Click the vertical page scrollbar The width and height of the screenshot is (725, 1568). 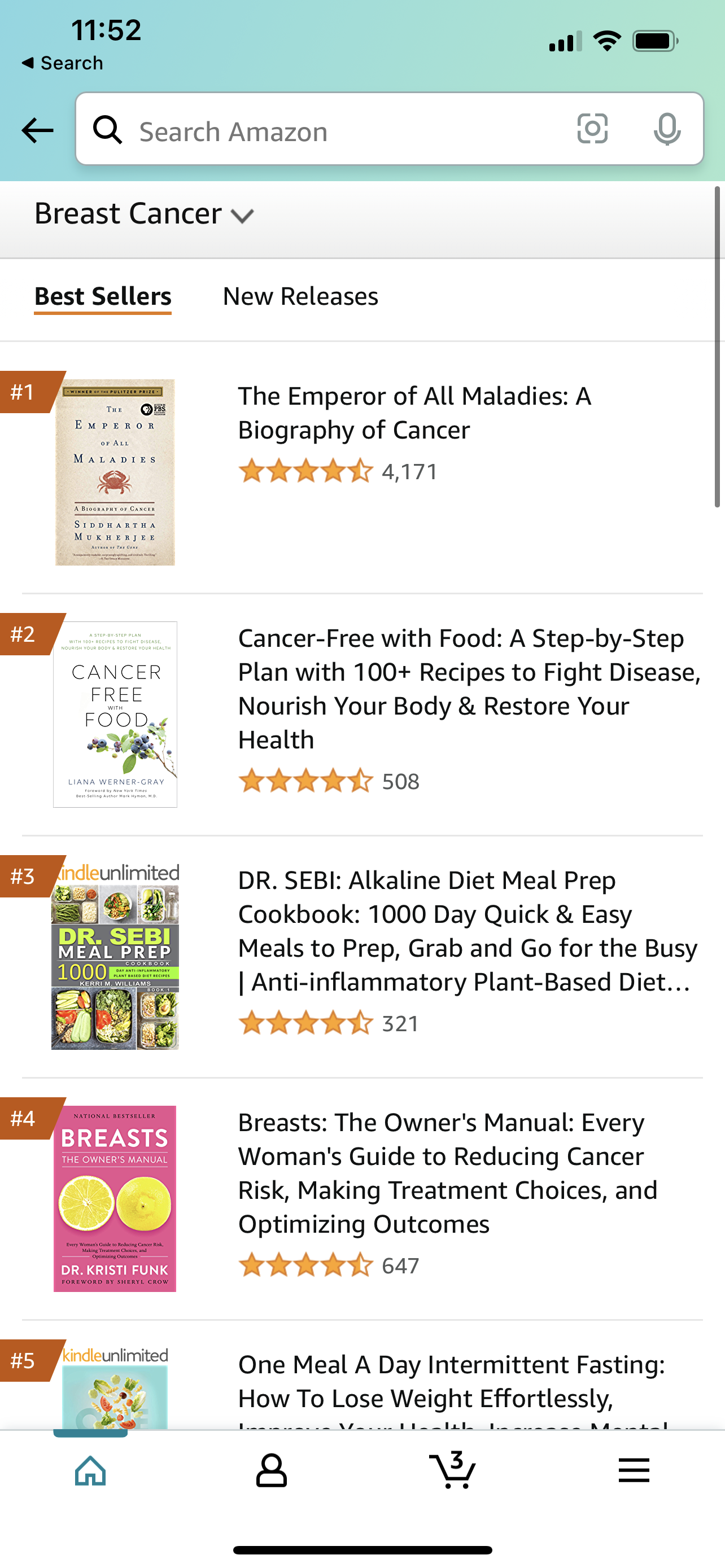point(717,347)
